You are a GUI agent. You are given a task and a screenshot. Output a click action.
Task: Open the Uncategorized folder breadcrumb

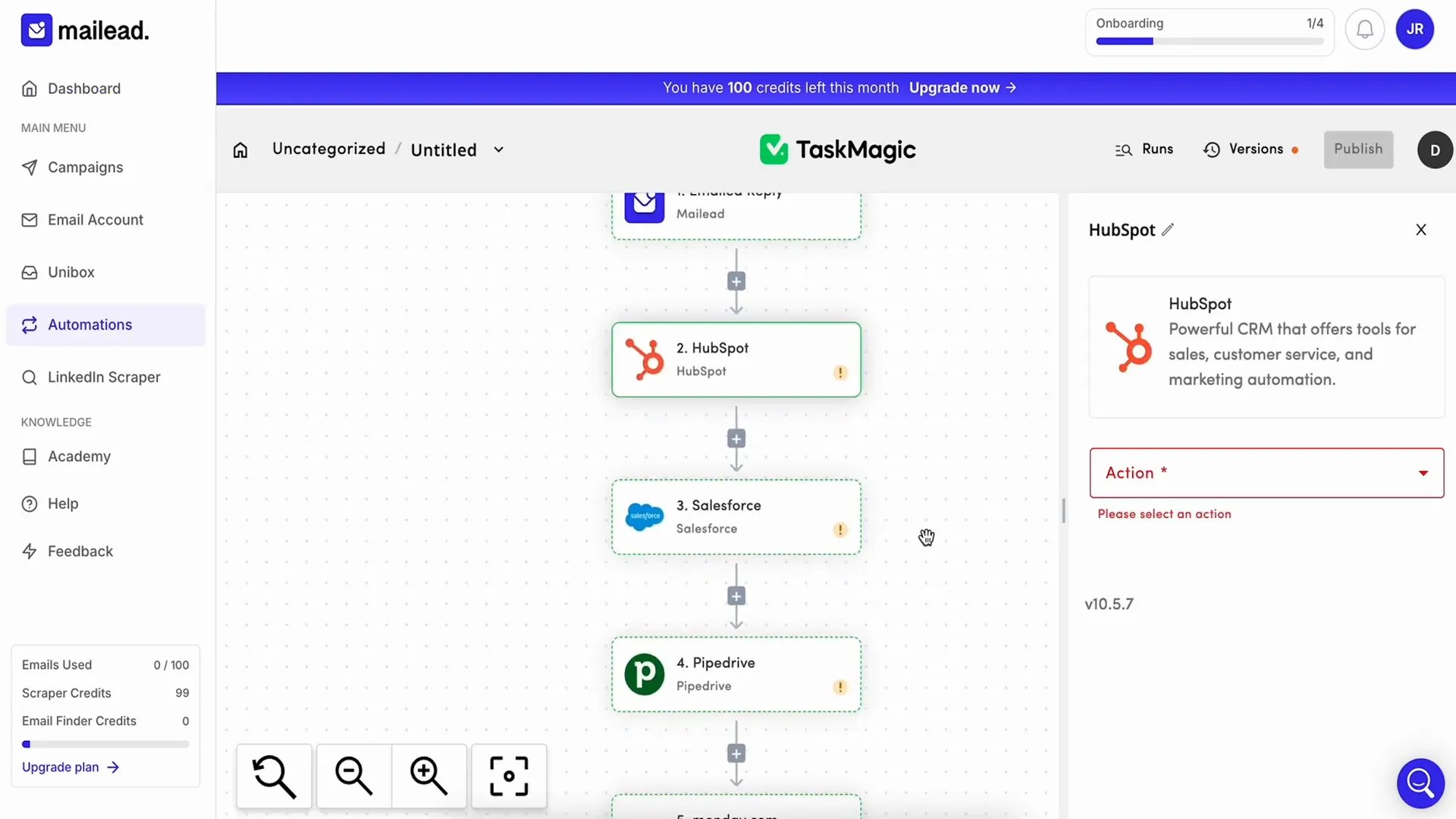pyautogui.click(x=329, y=149)
